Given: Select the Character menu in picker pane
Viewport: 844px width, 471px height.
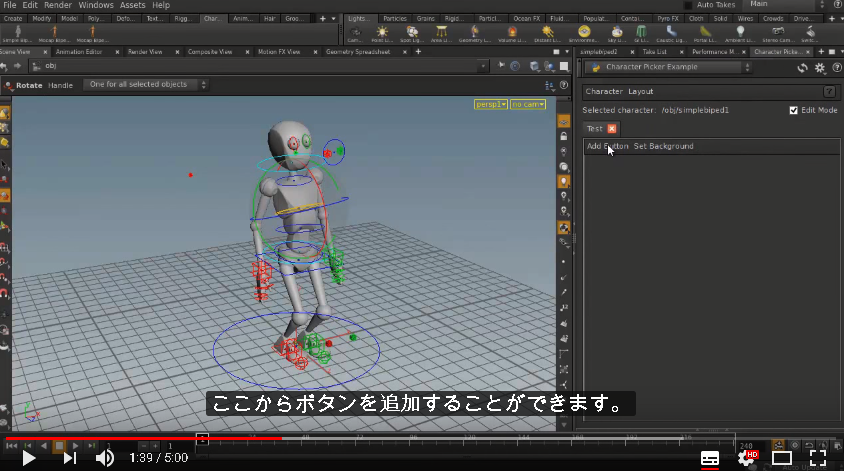Looking at the screenshot, I should coord(604,92).
